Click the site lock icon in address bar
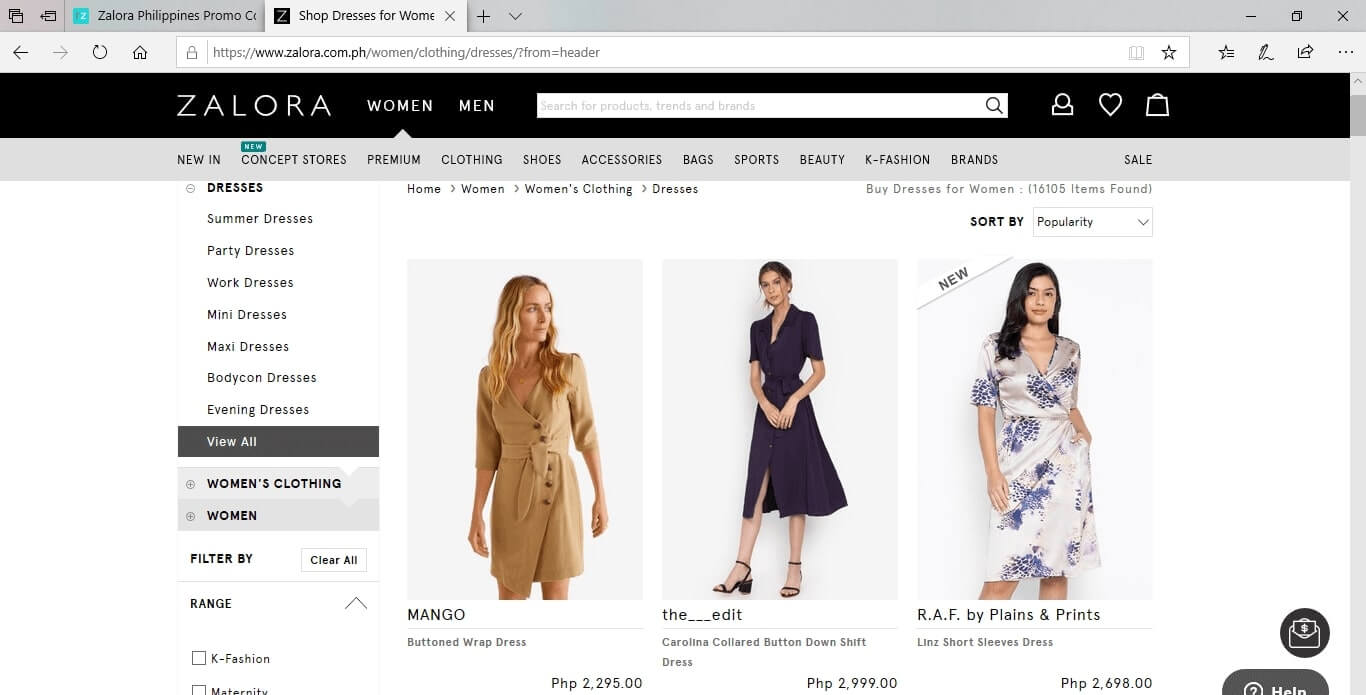 coord(193,52)
